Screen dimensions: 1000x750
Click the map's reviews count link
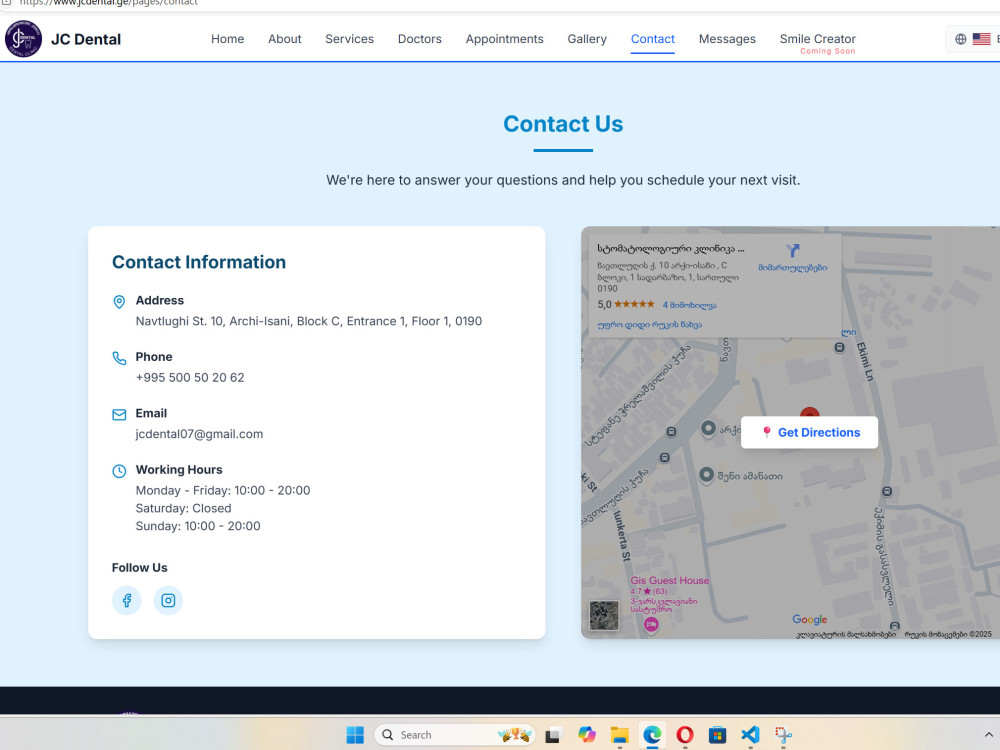click(689, 305)
